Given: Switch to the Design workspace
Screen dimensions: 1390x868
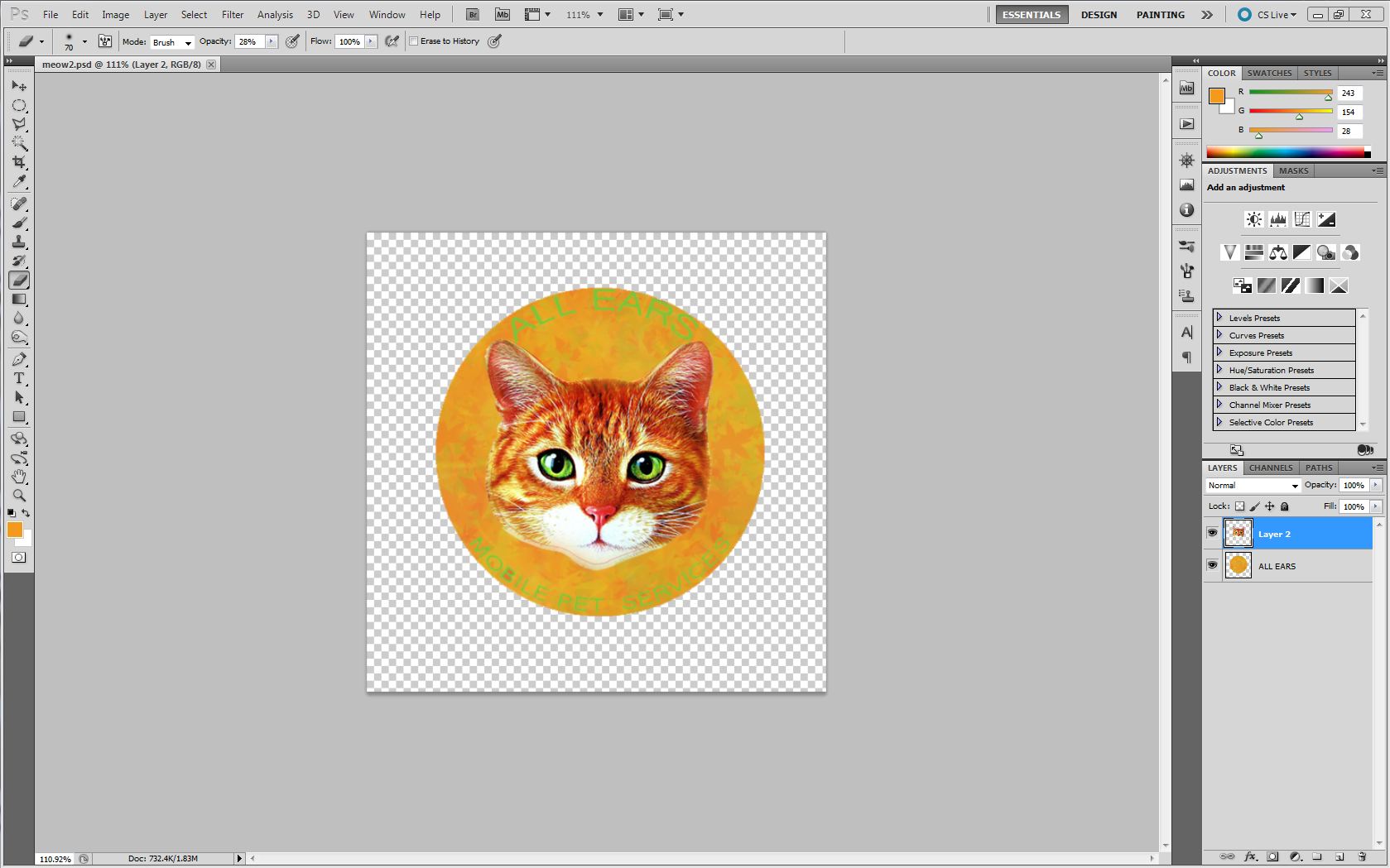Looking at the screenshot, I should 1099,15.
